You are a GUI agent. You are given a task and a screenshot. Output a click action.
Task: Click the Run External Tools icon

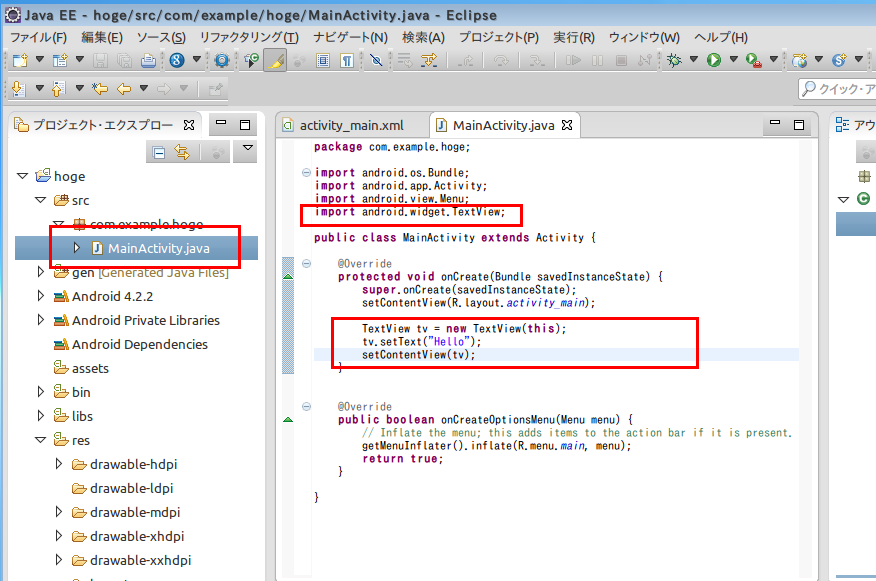[x=754, y=60]
